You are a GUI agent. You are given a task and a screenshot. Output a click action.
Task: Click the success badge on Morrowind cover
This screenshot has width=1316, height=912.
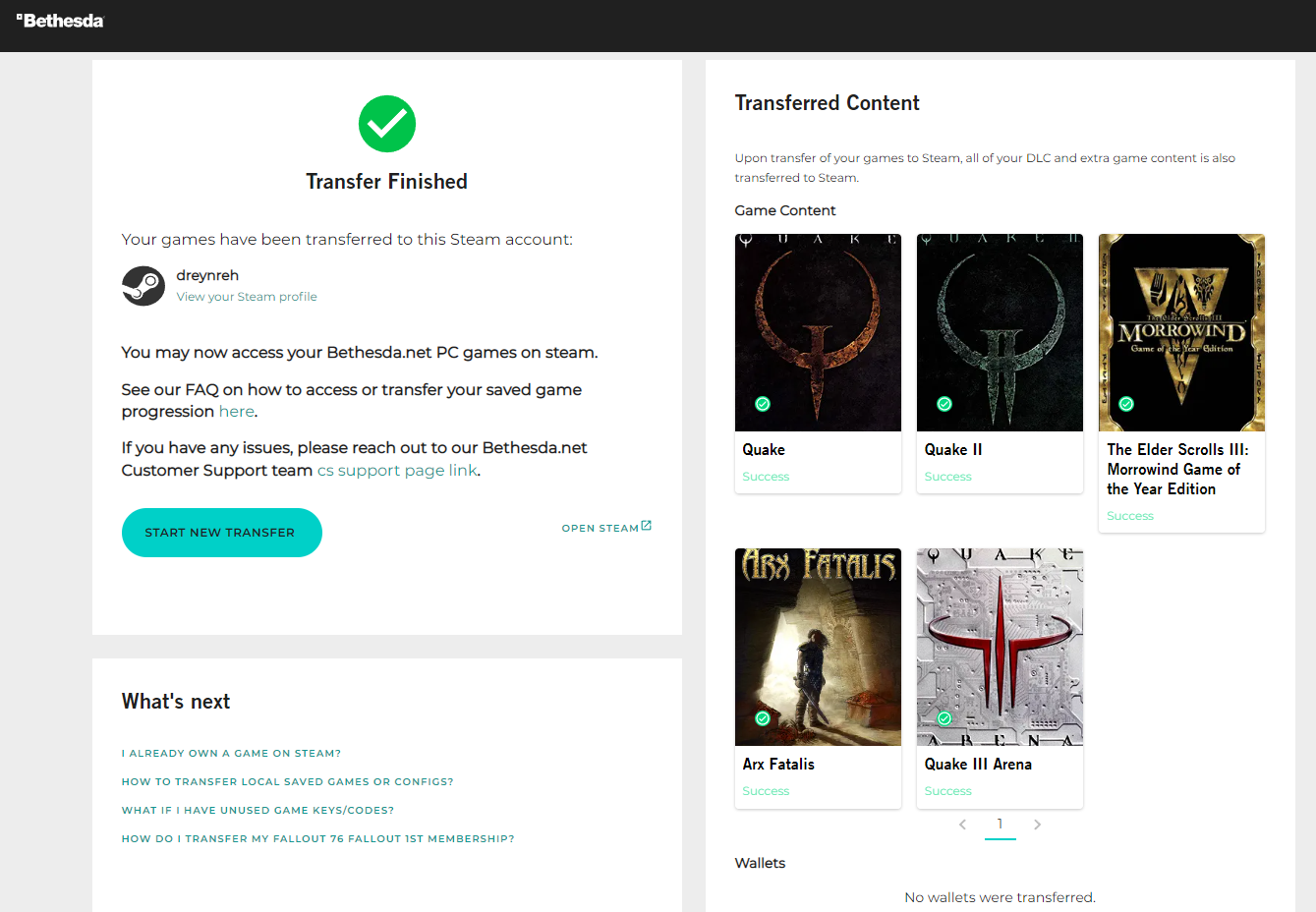coord(1126,404)
